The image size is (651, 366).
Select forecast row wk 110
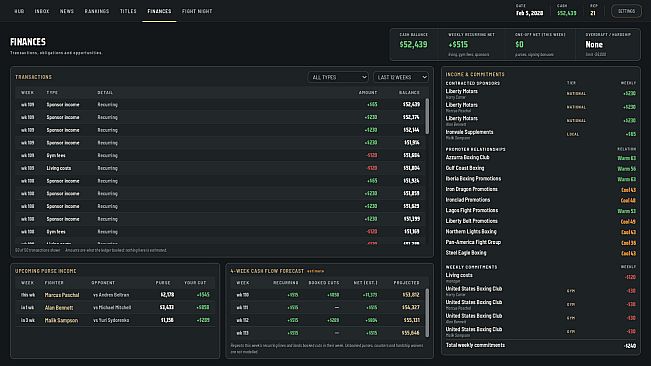click(x=328, y=295)
